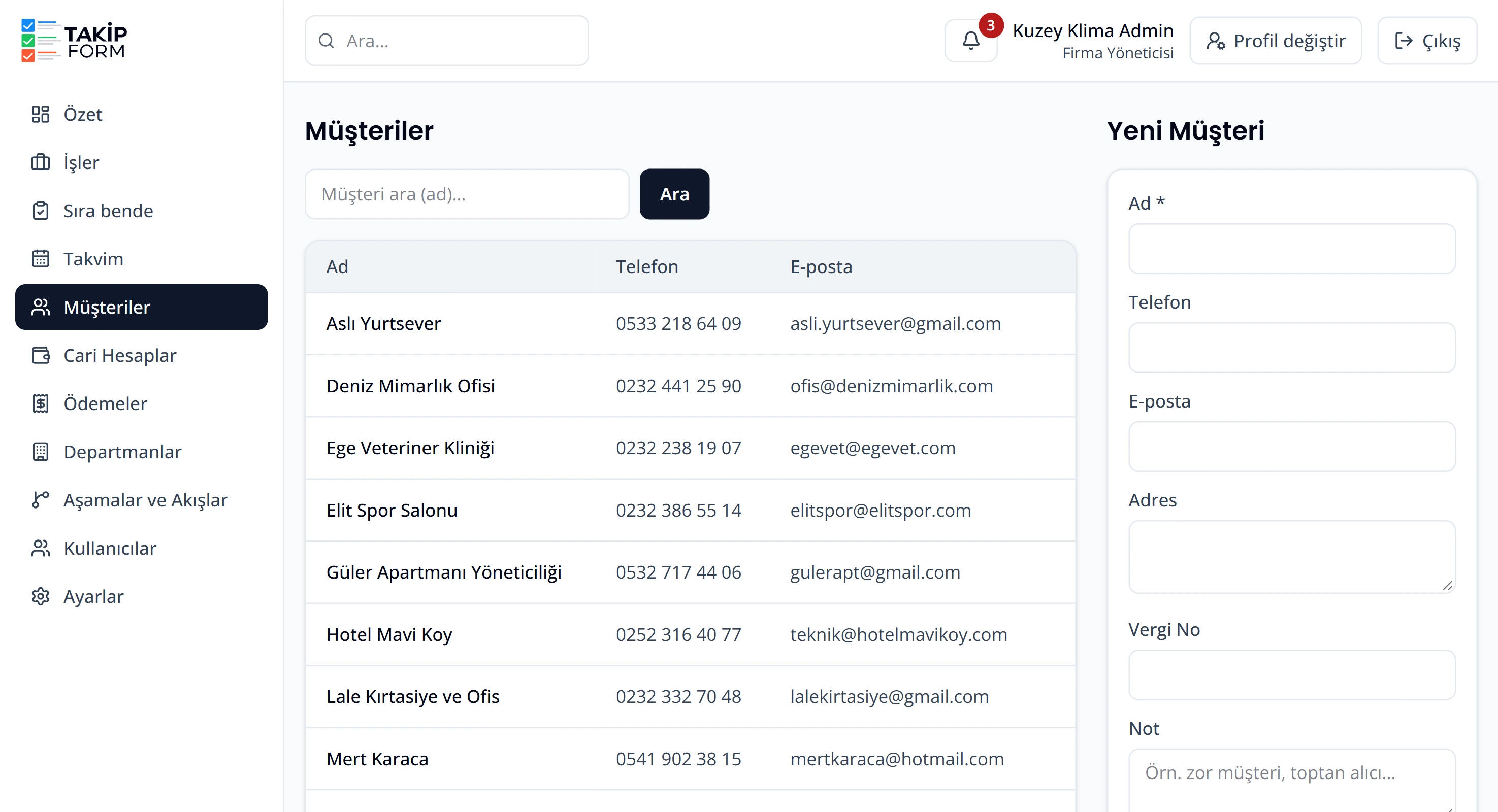1498x812 pixels.
Task: Log out with the Çıkış button
Action: click(x=1426, y=41)
